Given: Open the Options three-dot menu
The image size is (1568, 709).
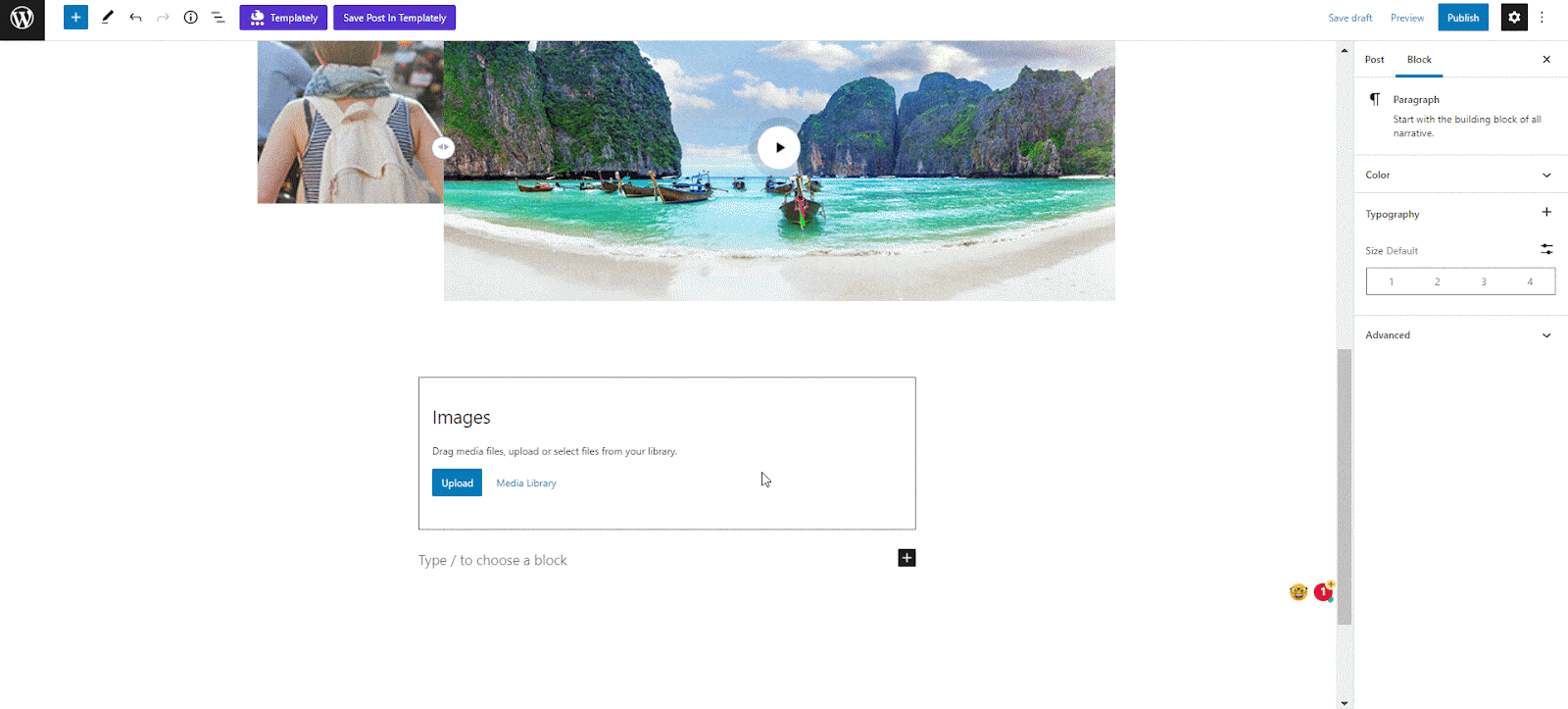Looking at the screenshot, I should (1543, 18).
